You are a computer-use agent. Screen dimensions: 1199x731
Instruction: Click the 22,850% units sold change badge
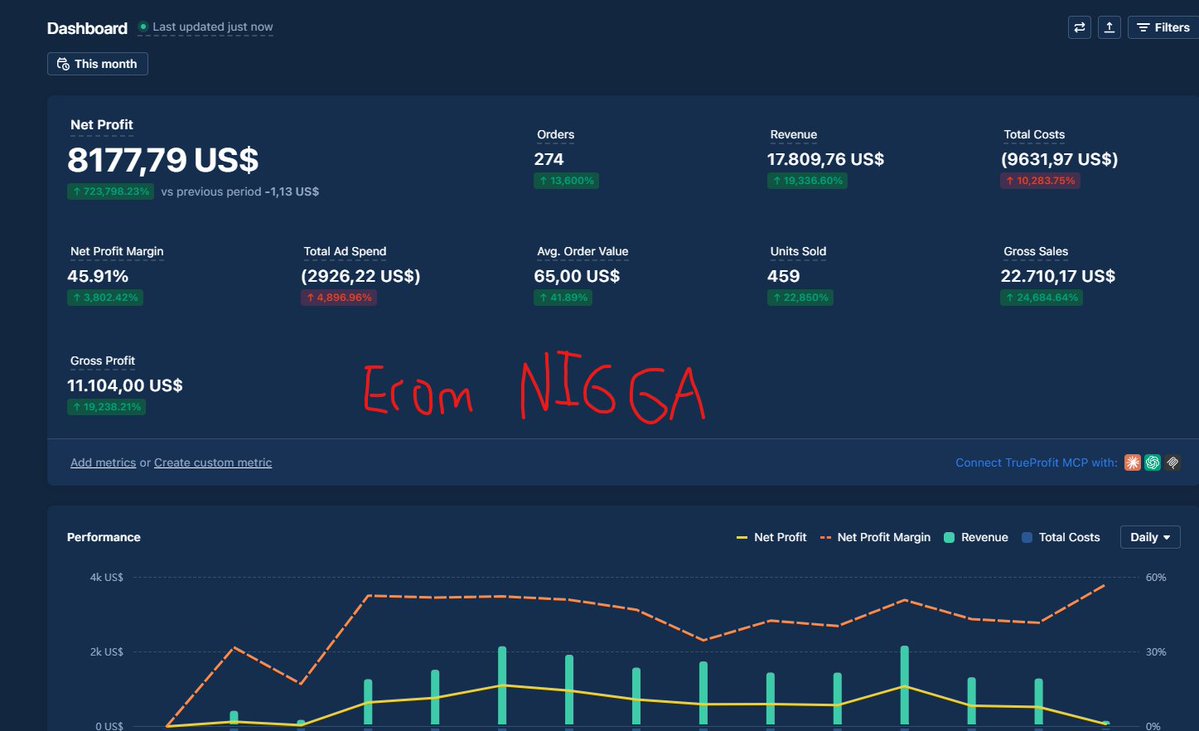coord(800,297)
